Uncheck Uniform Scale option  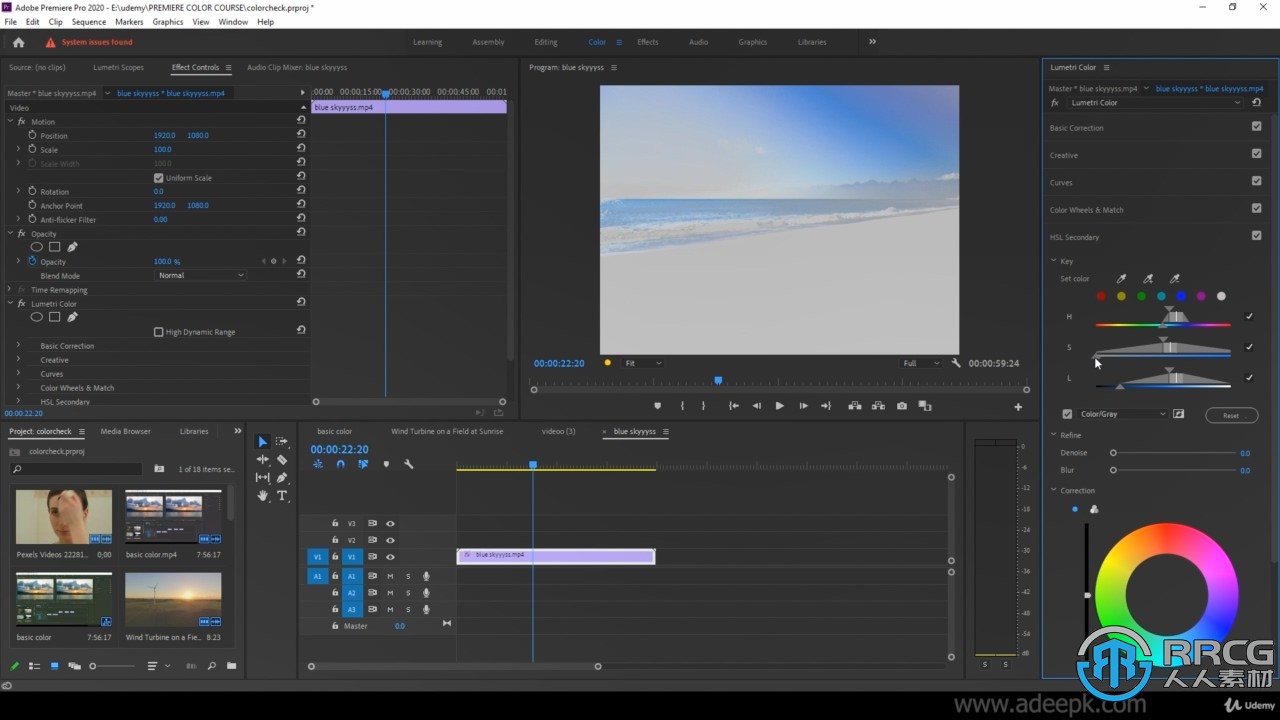click(x=158, y=178)
